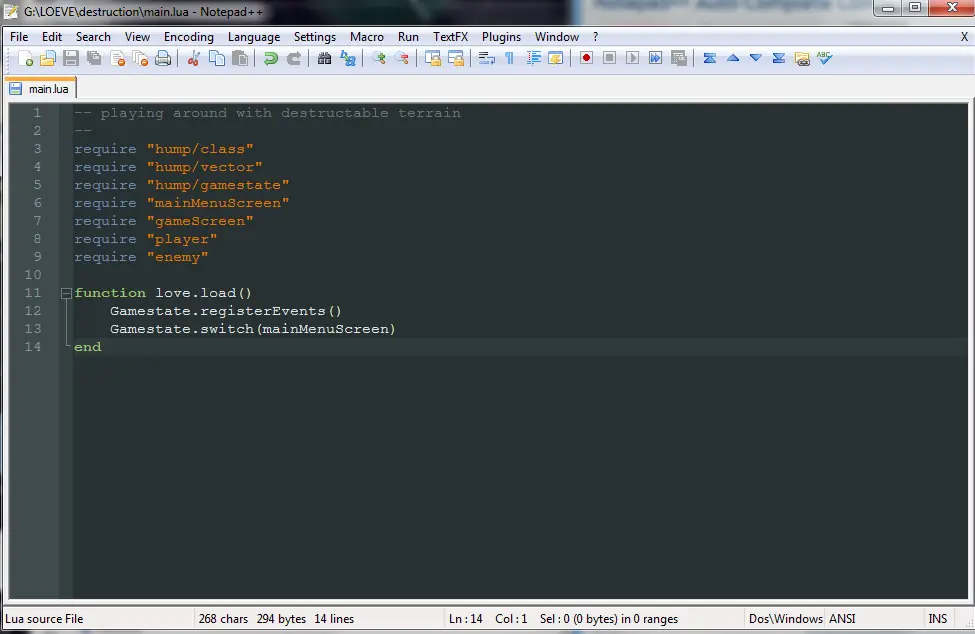Close document with menu bar X button
The height and width of the screenshot is (634, 975).
964,37
